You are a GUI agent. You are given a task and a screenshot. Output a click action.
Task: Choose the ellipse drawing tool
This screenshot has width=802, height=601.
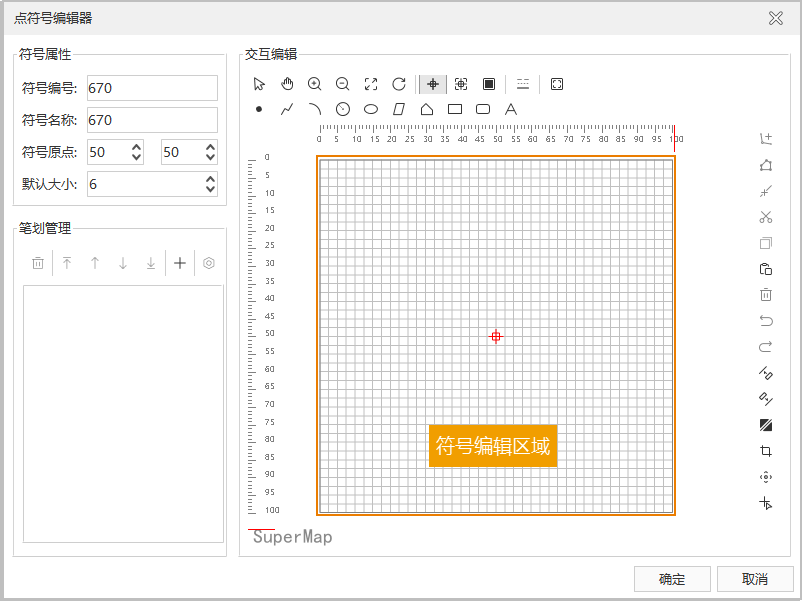point(371,109)
